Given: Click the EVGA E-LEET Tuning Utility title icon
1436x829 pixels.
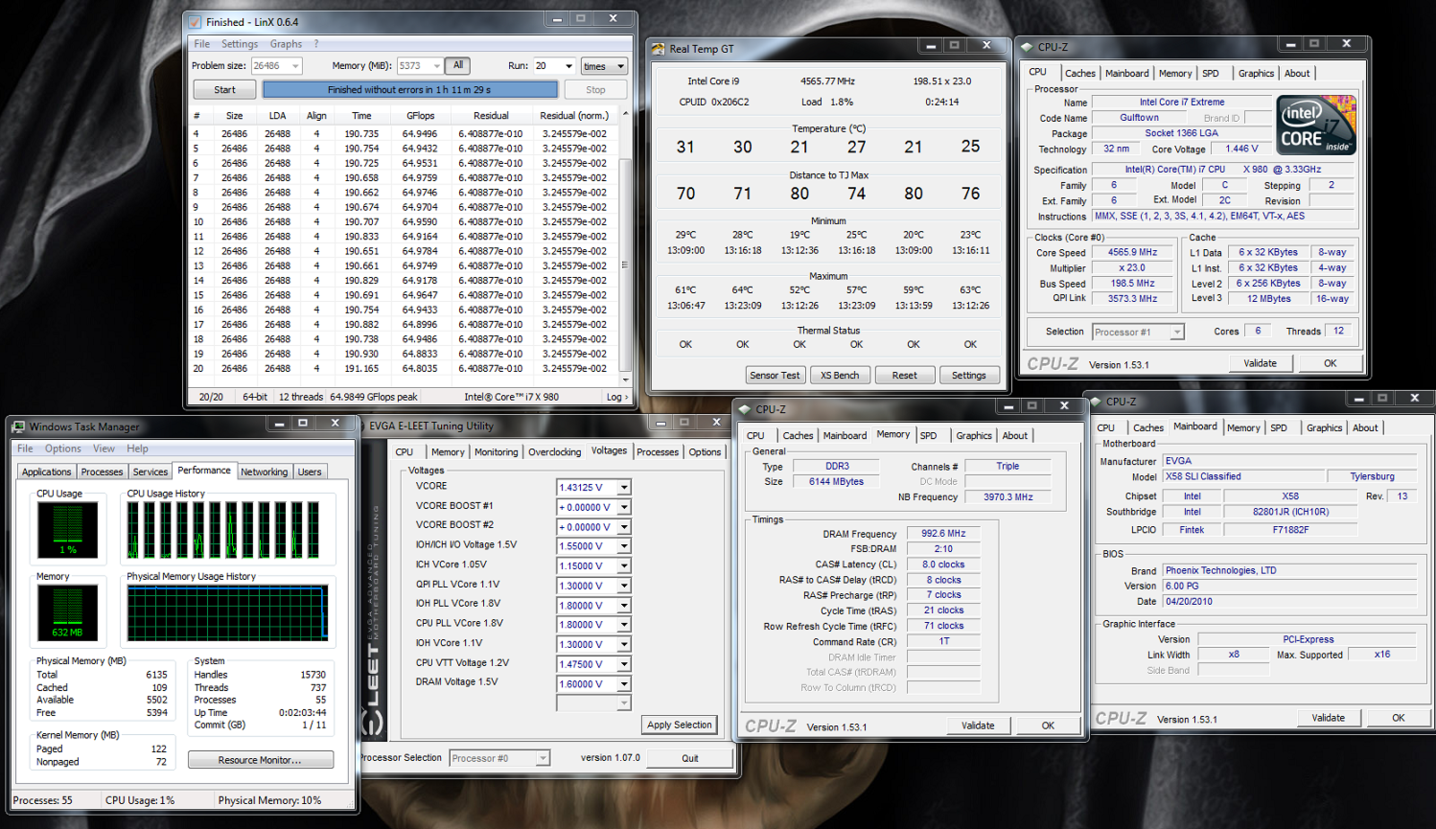Looking at the screenshot, I should pos(362,426).
